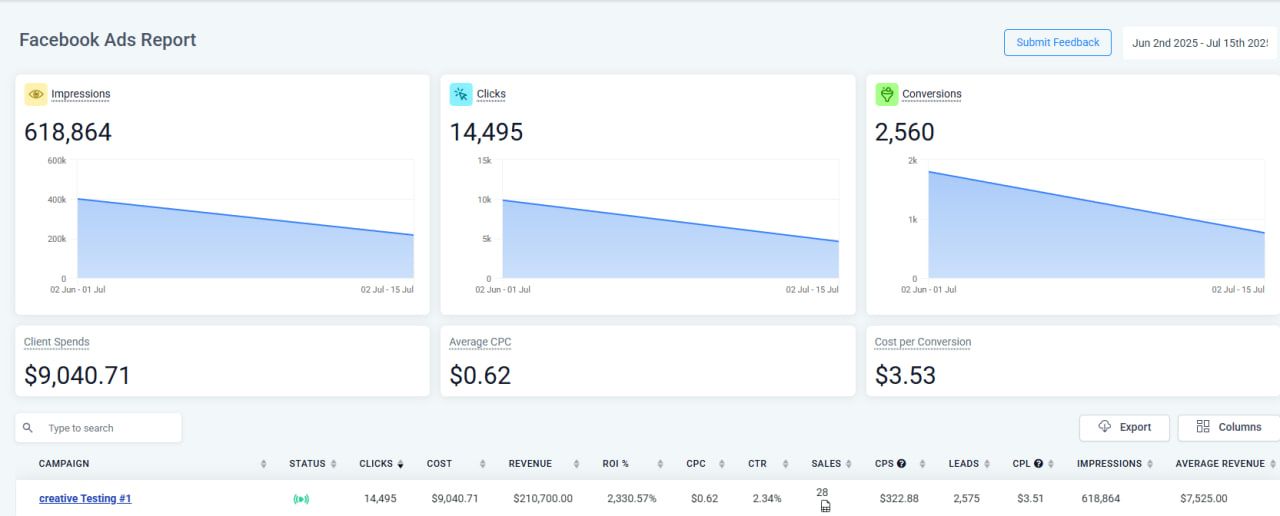Click the 618,864 impressions total in the card
Viewport: 1280px width, 516px height.
pyautogui.click(x=68, y=132)
